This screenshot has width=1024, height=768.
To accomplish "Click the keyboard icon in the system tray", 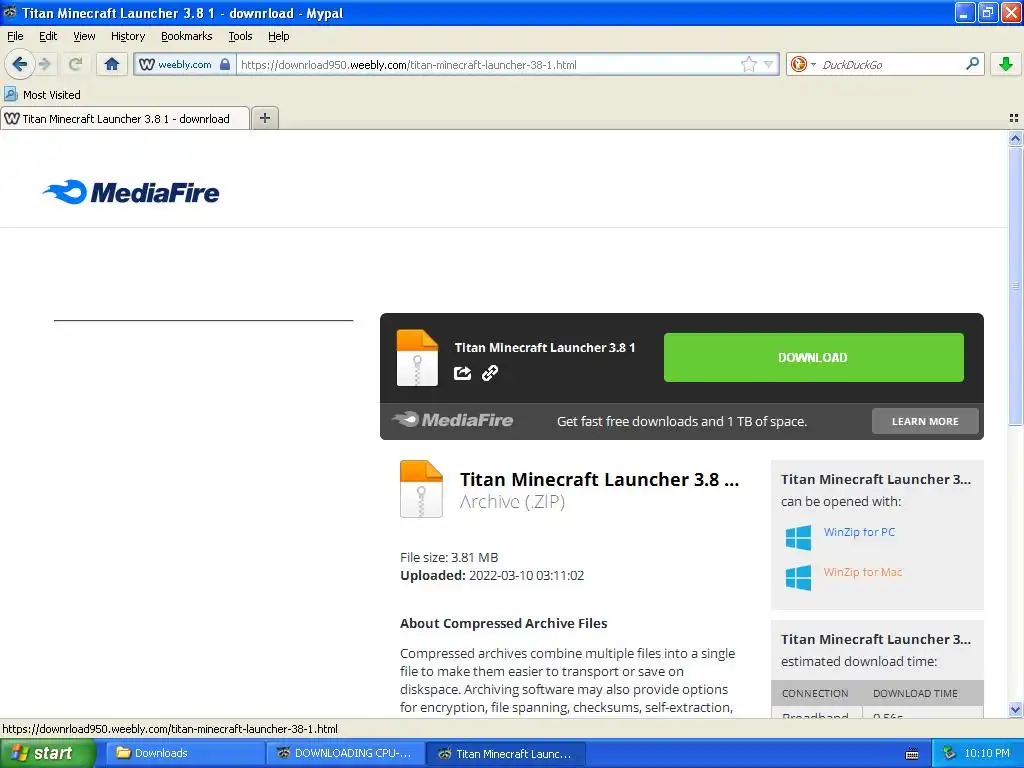I will (912, 754).
